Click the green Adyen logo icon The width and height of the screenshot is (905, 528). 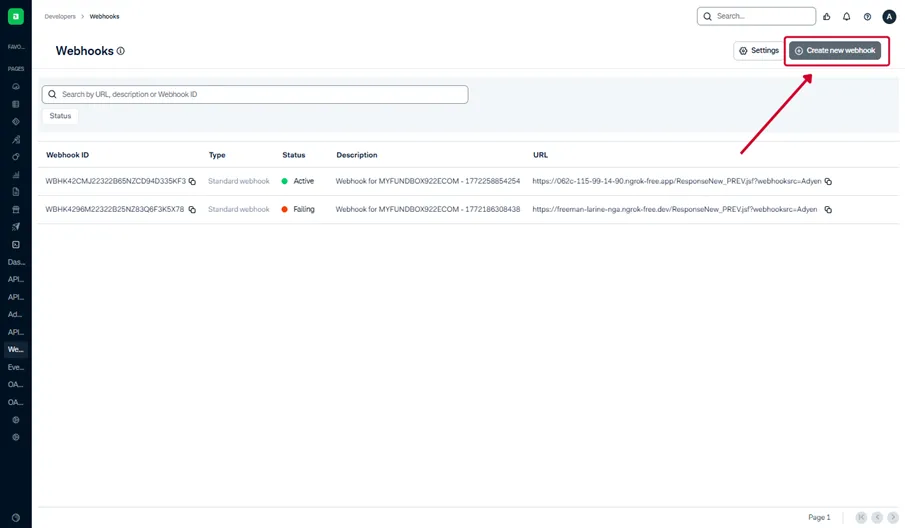[16, 16]
